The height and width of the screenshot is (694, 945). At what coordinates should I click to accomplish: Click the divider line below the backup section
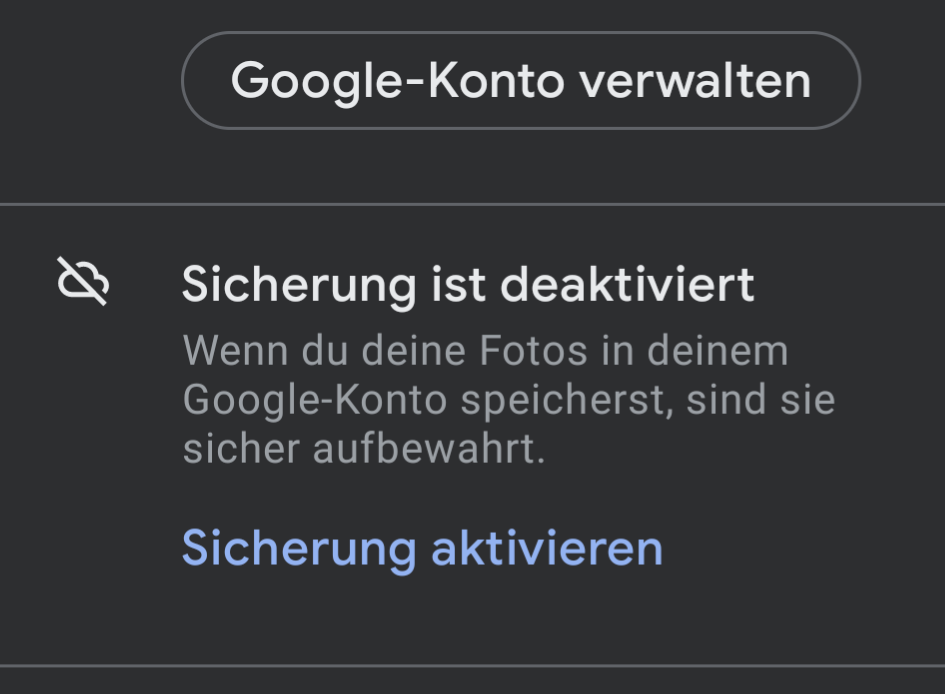[472, 666]
